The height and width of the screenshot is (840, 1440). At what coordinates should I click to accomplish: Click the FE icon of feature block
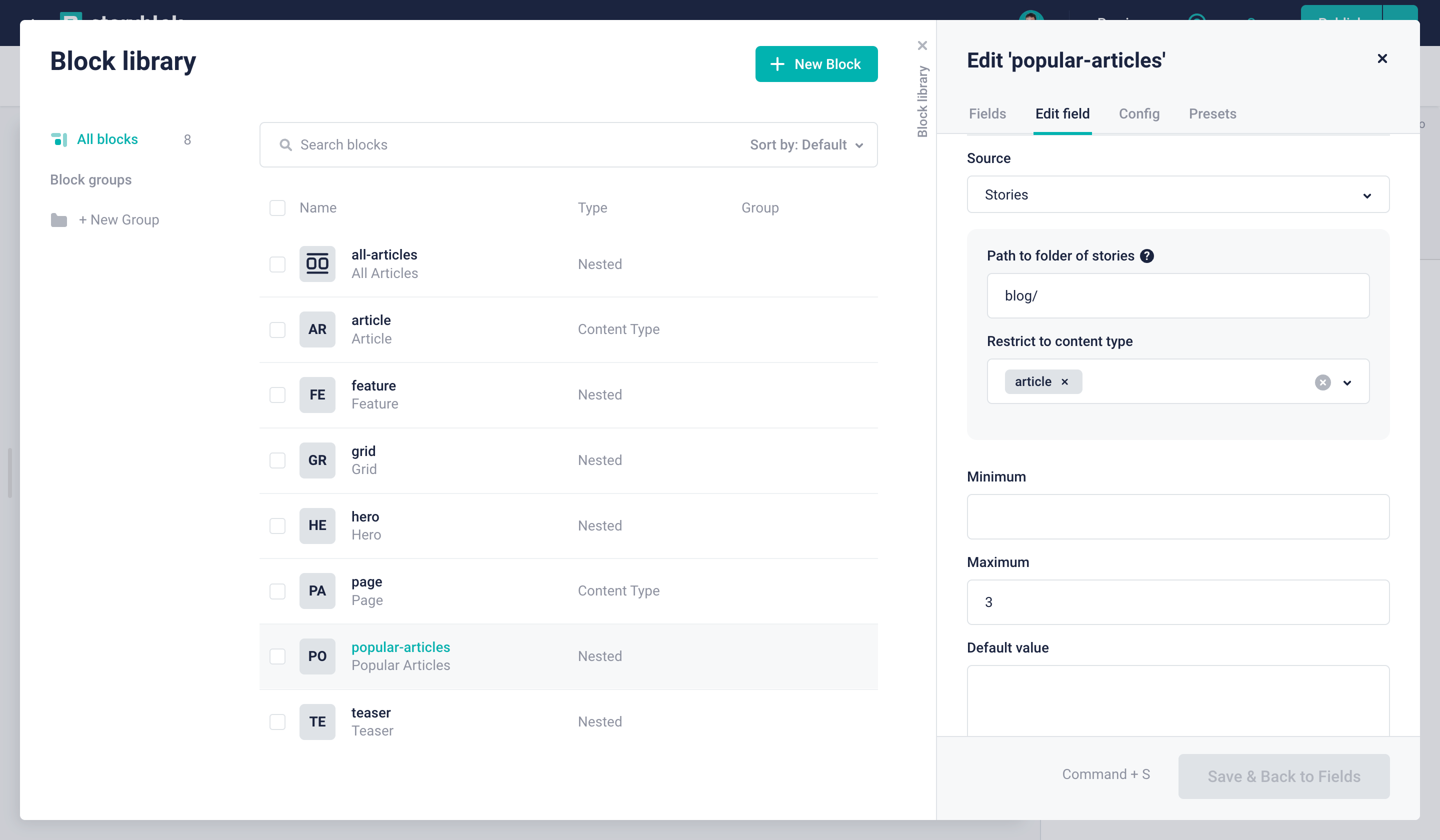pos(317,395)
